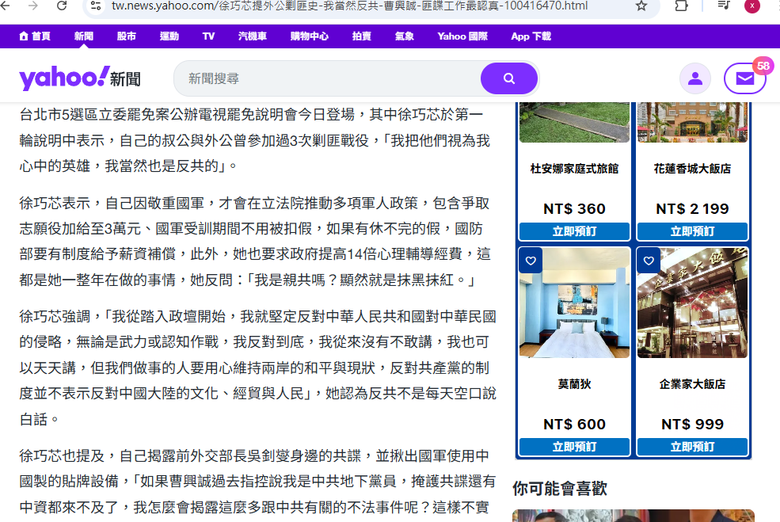Open the thumbnail below 你可能會喜歡
Viewport: 780px width, 522px height.
tap(633, 516)
